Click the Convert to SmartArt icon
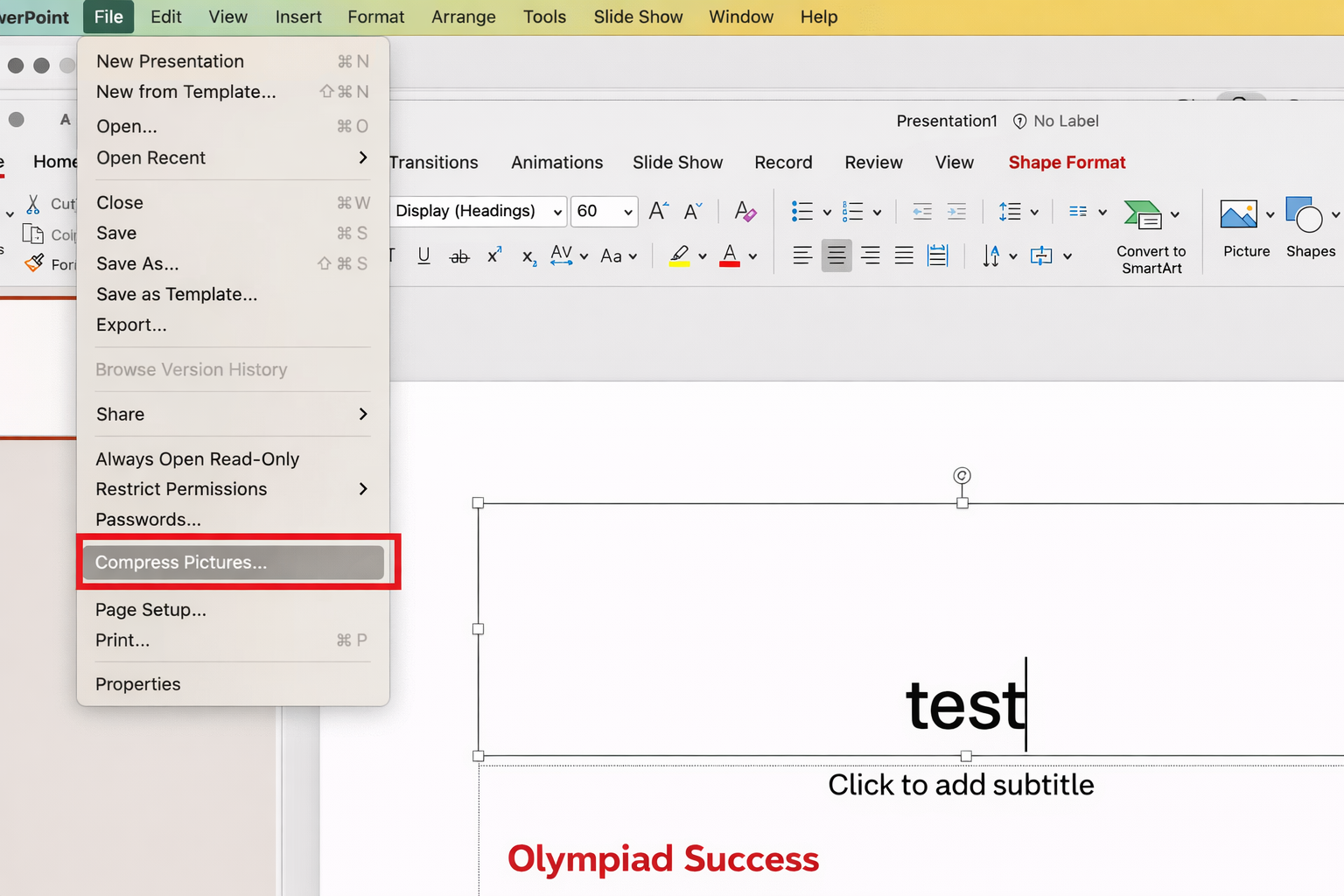The height and width of the screenshot is (896, 1344). click(x=1143, y=214)
